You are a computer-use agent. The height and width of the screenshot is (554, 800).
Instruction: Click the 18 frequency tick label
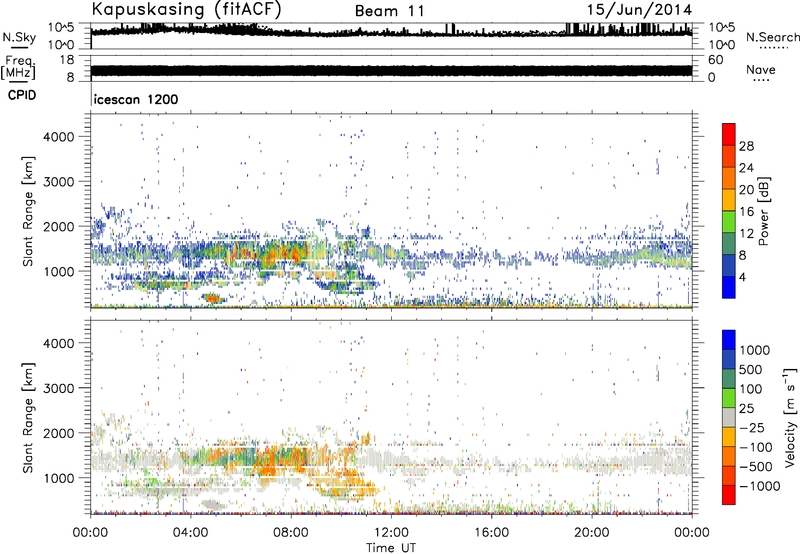pyautogui.click(x=67, y=60)
